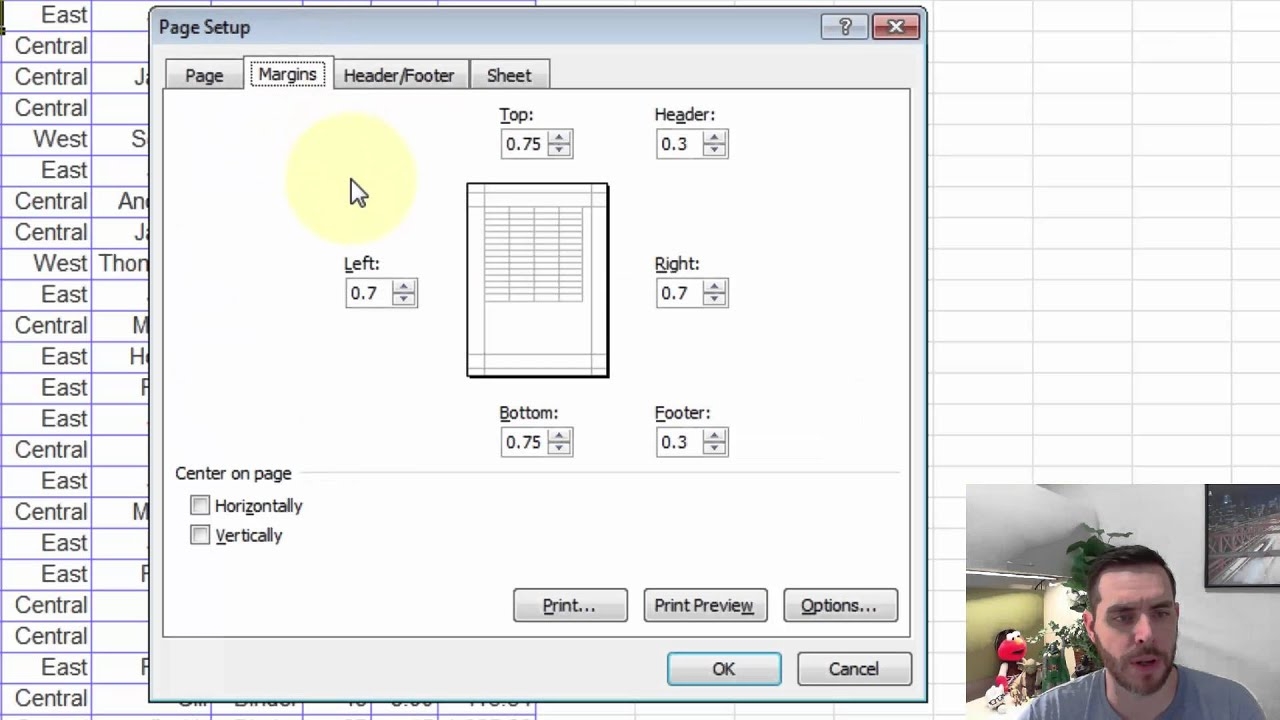
Task: Increase the Header margin value
Action: pos(714,138)
